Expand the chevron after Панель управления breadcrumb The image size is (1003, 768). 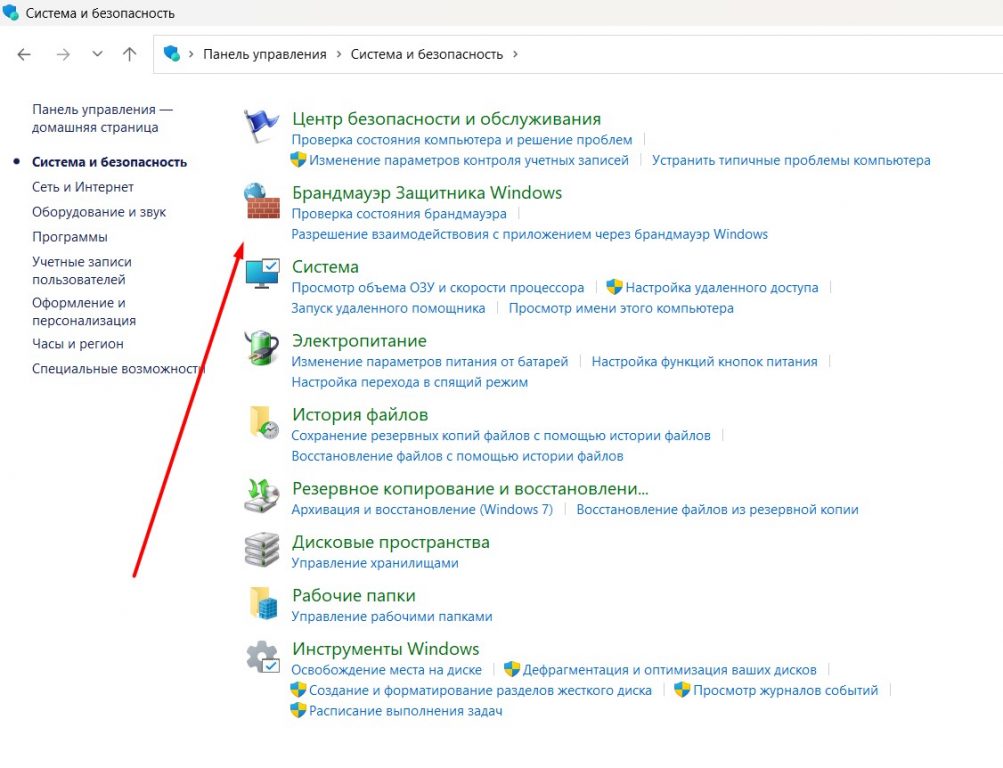[x=339, y=54]
